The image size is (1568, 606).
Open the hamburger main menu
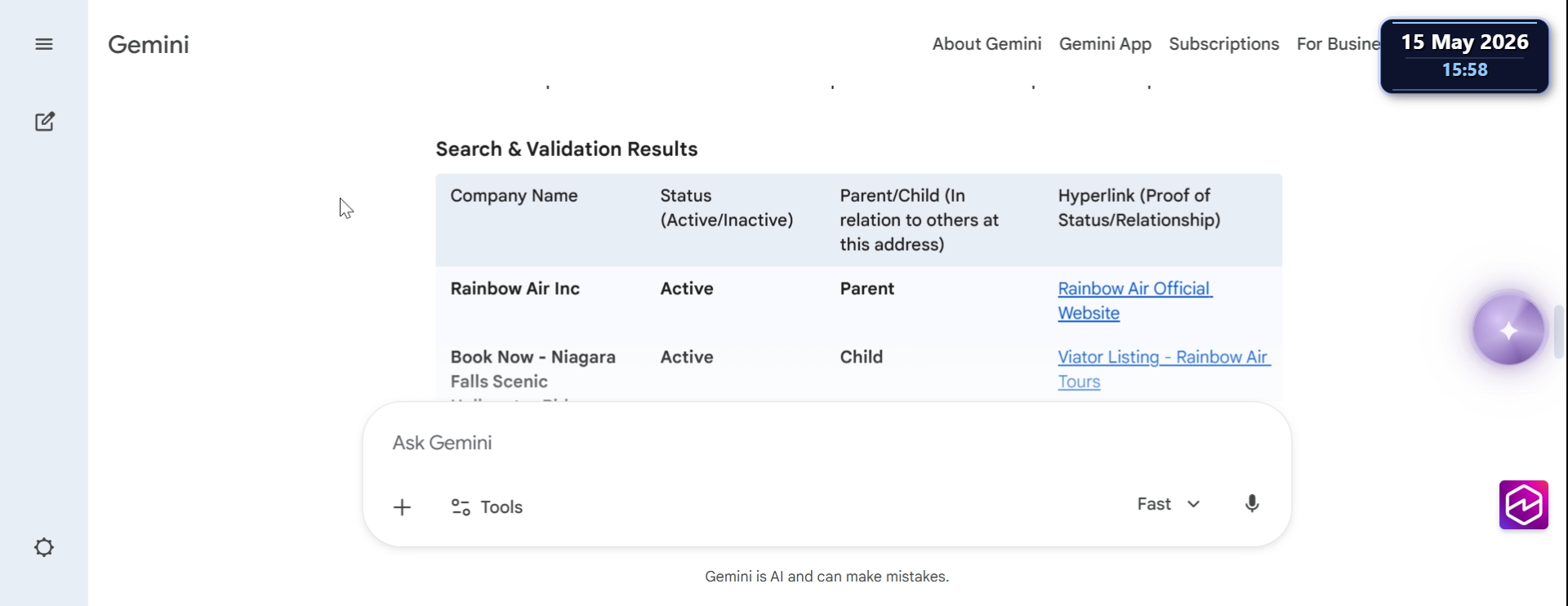click(x=44, y=44)
